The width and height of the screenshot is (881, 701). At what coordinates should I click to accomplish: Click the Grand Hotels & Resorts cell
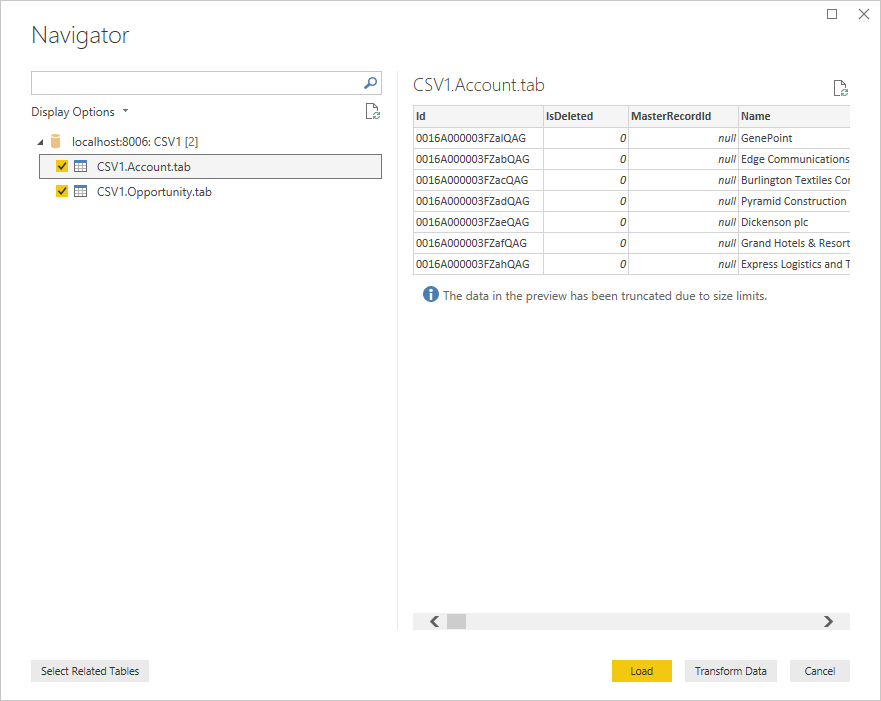794,243
